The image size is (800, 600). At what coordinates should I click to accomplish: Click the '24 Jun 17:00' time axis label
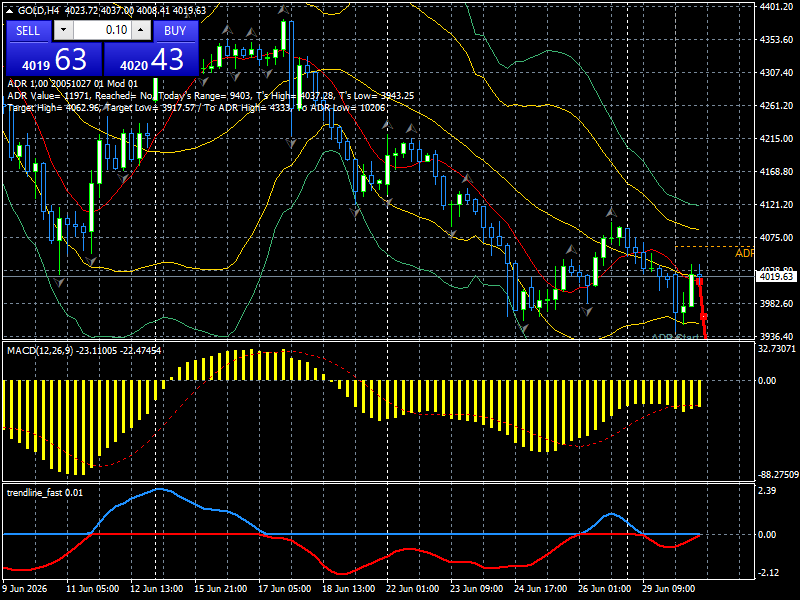(x=541, y=589)
